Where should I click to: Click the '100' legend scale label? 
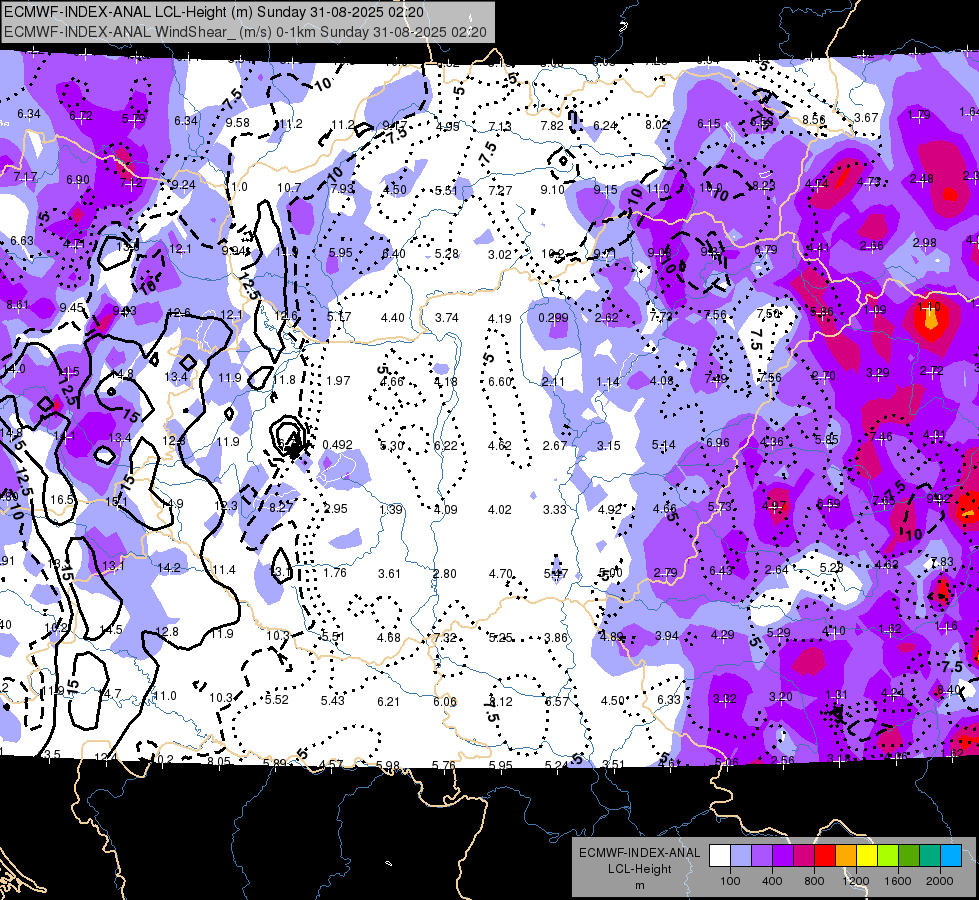[x=730, y=881]
